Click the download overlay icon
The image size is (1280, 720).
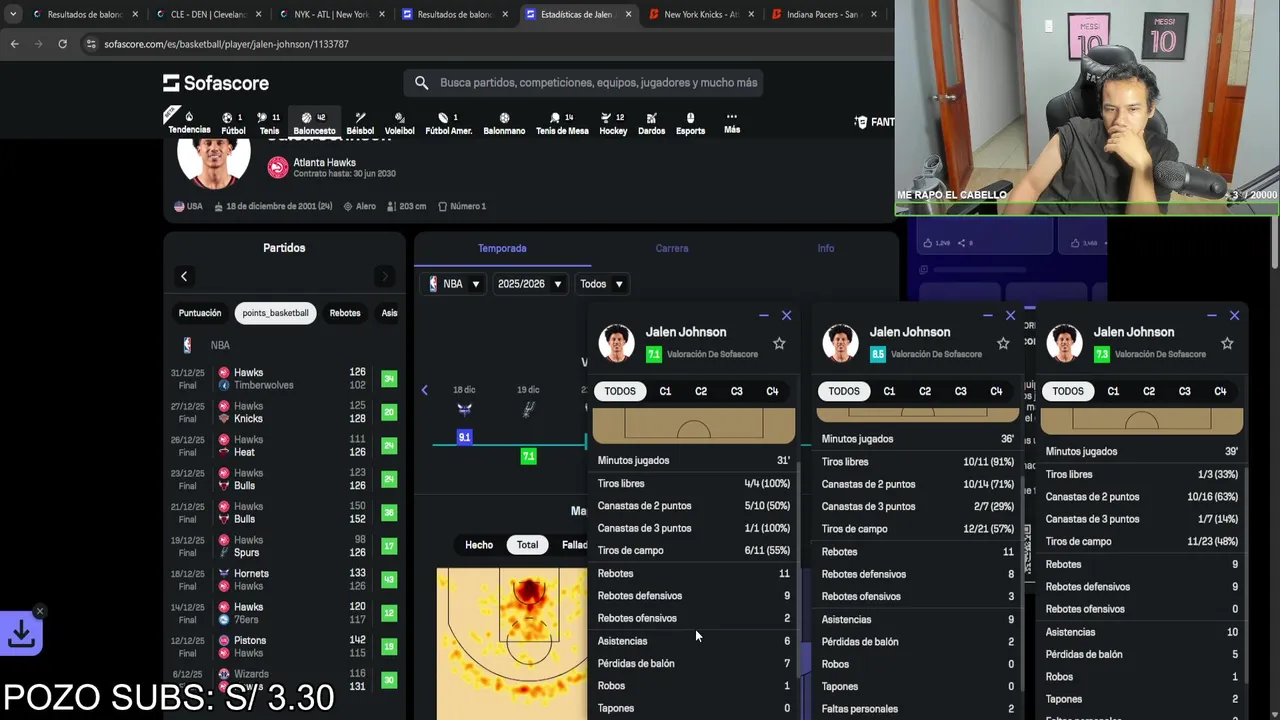point(21,634)
